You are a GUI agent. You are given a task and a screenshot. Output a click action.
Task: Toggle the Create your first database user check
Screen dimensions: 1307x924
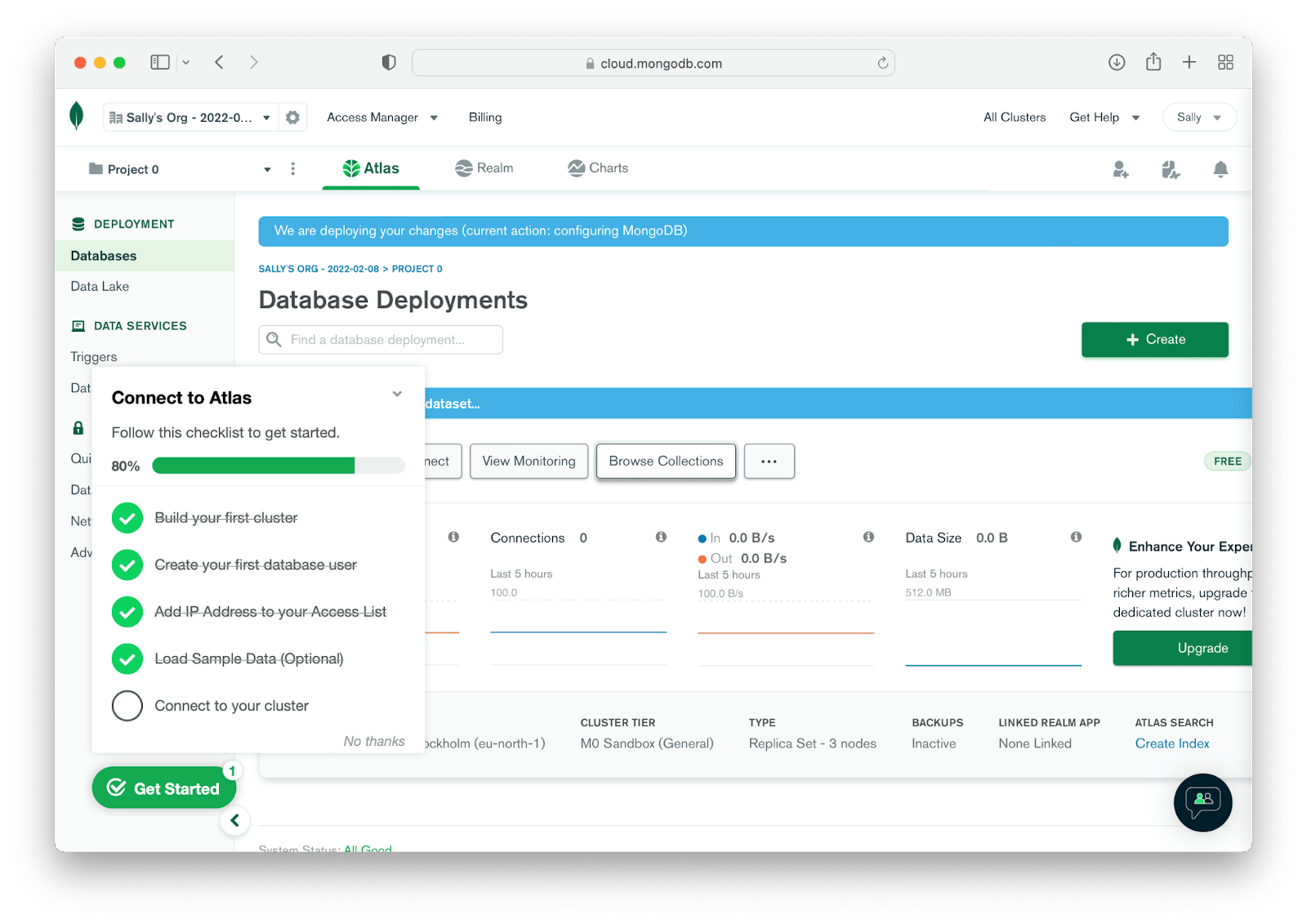click(127, 565)
